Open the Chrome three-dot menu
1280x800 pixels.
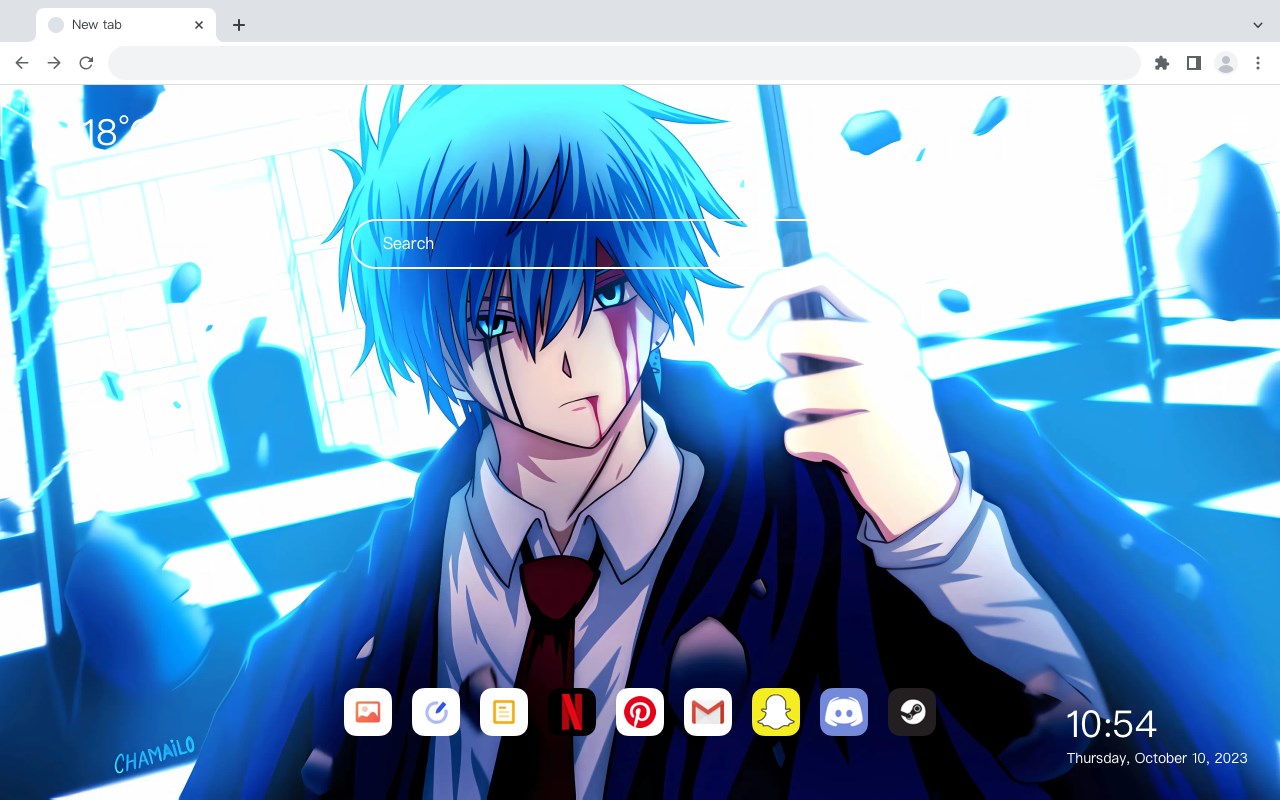[1258, 63]
